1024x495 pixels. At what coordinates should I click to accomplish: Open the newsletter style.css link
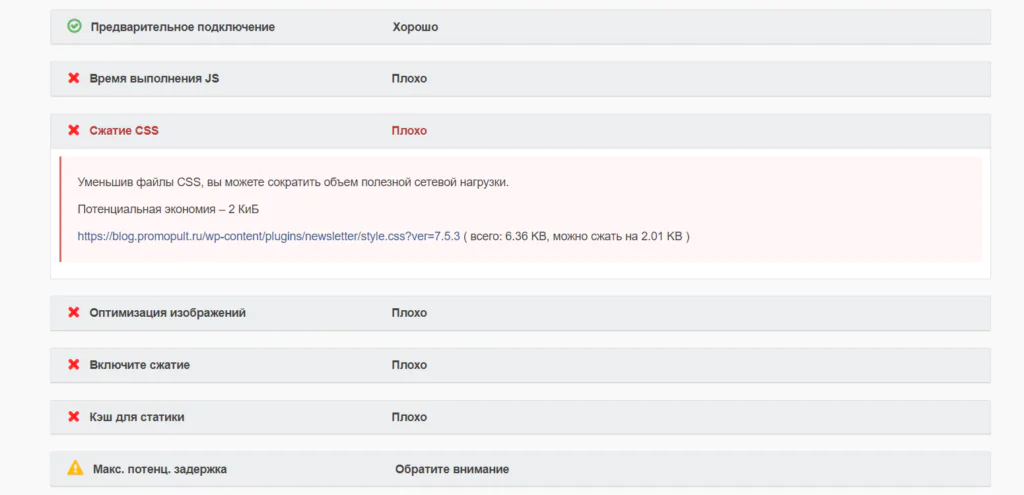269,236
